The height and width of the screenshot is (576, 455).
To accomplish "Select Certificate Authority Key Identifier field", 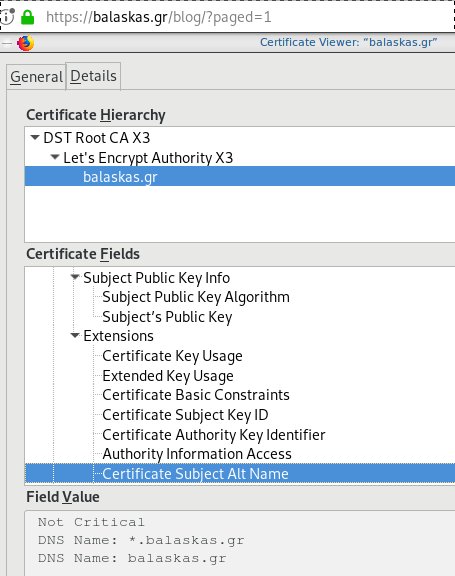I will [x=214, y=435].
